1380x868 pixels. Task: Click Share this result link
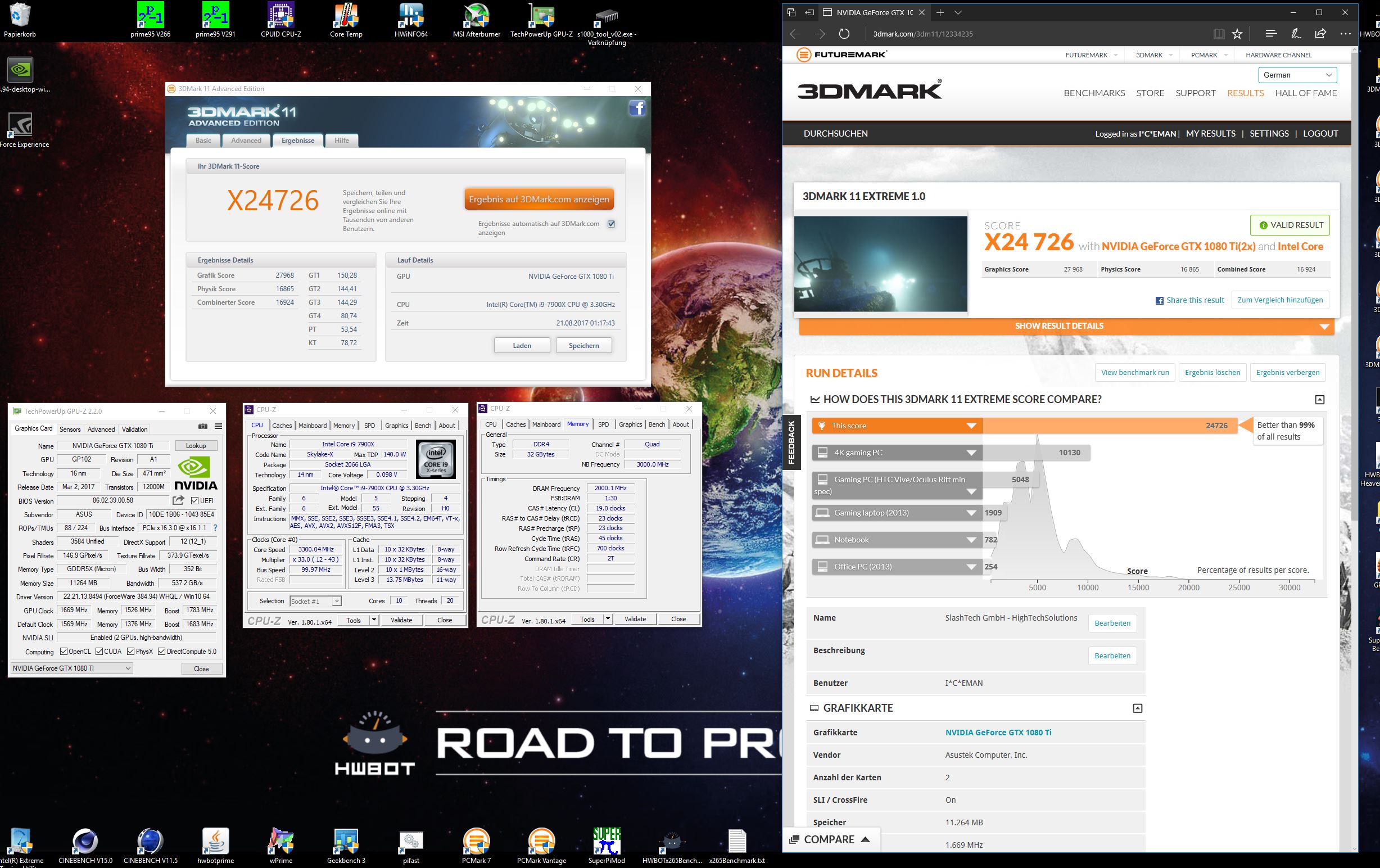[1190, 300]
